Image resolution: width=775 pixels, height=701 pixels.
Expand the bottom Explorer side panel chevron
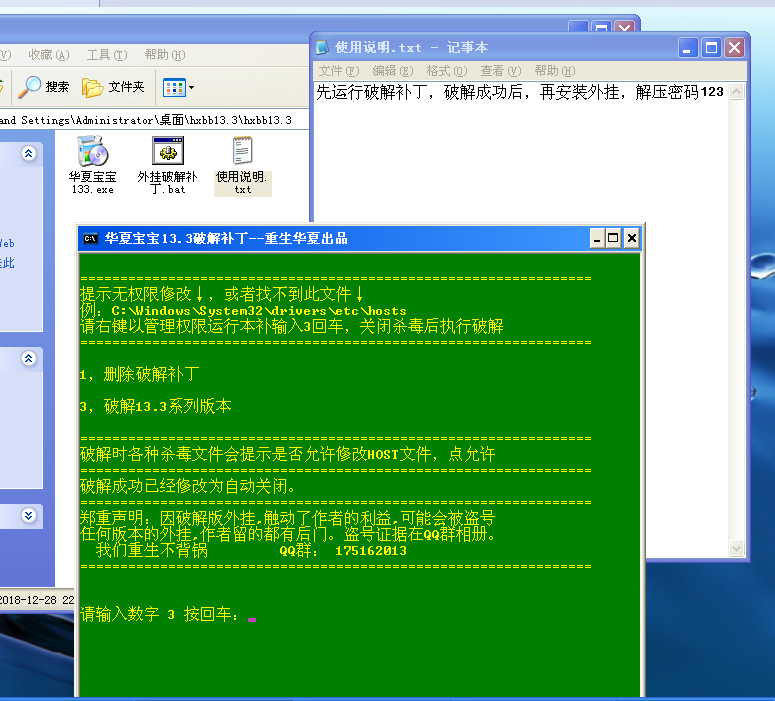tap(29, 516)
